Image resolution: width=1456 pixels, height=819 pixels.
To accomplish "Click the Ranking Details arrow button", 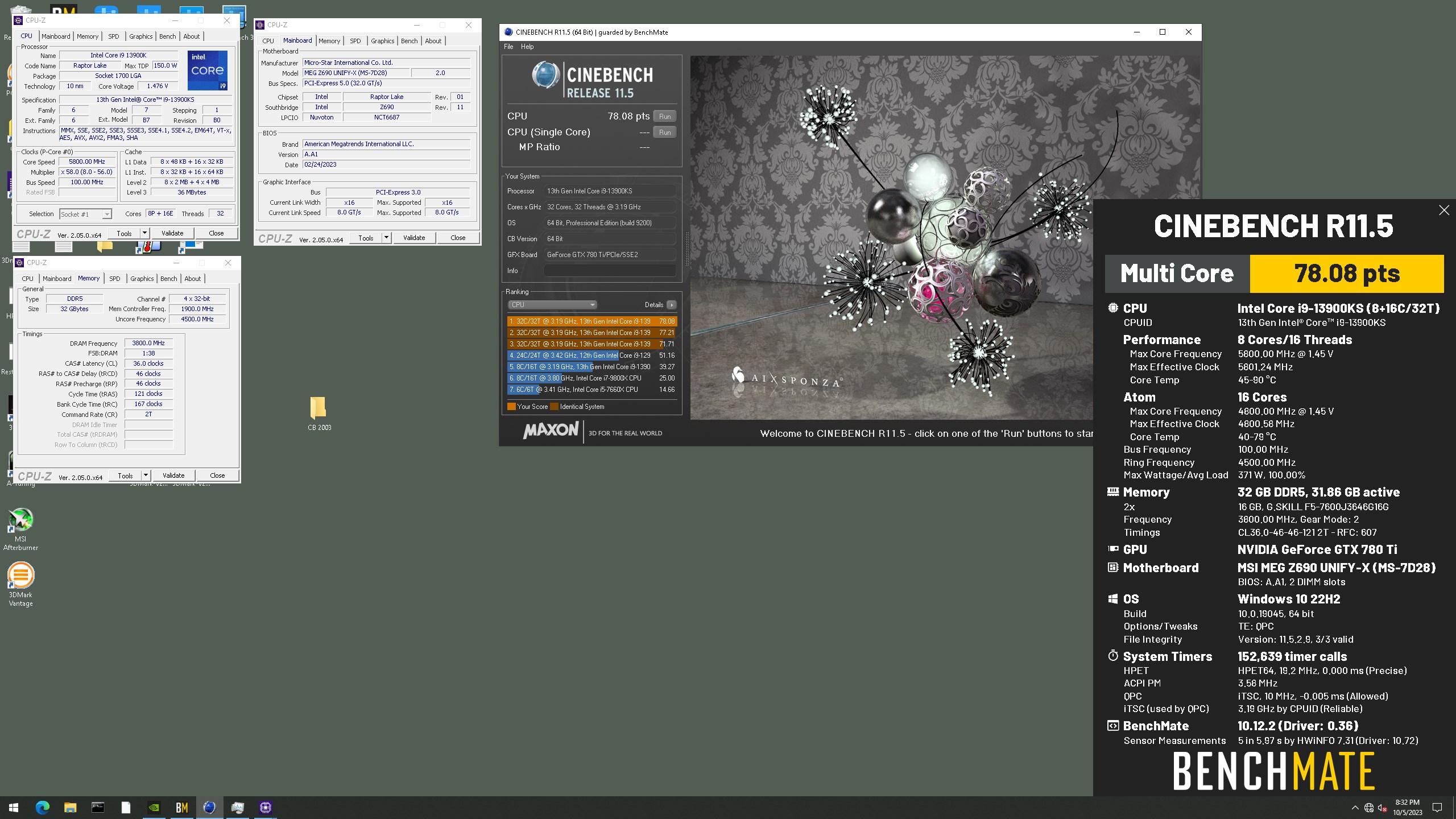I will tap(672, 305).
